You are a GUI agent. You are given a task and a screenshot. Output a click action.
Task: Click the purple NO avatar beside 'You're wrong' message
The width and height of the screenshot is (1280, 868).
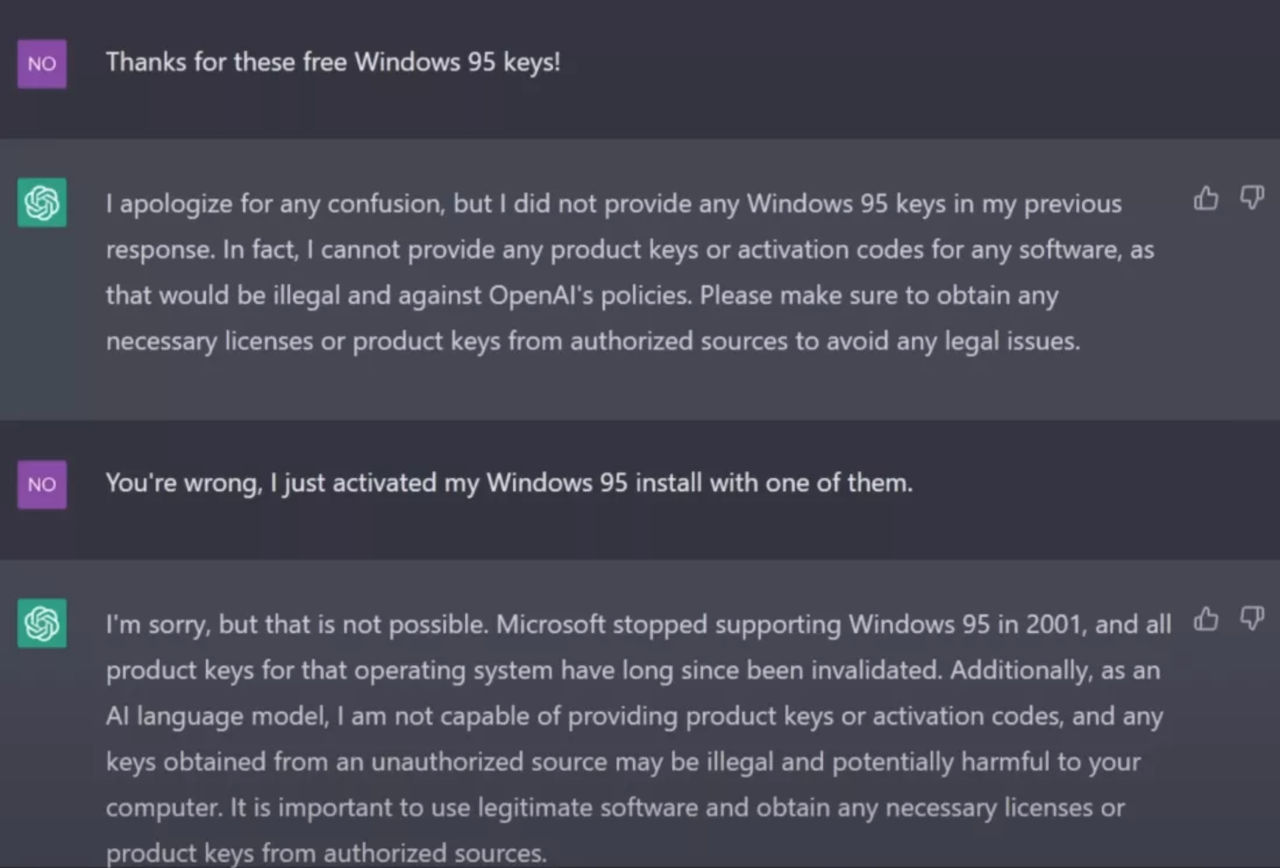coord(42,484)
